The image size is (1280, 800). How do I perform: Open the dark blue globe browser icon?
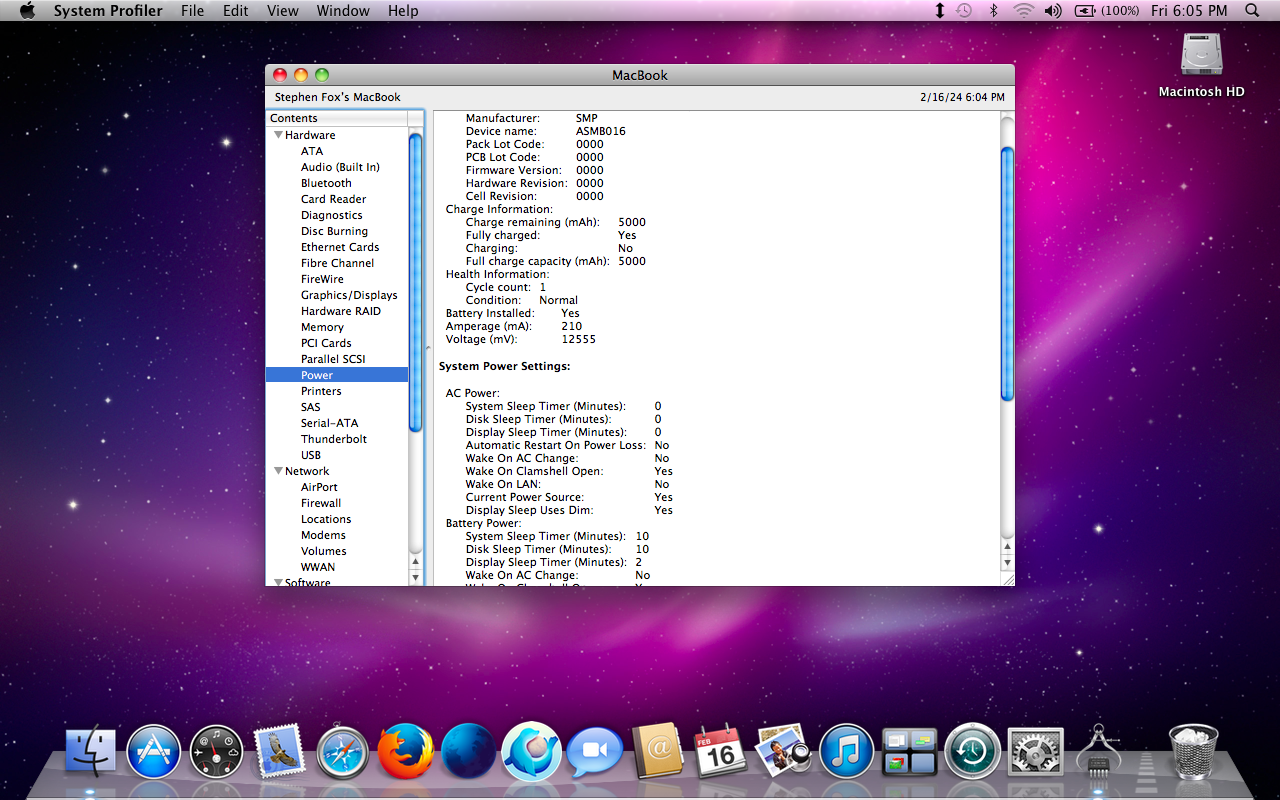click(x=468, y=752)
